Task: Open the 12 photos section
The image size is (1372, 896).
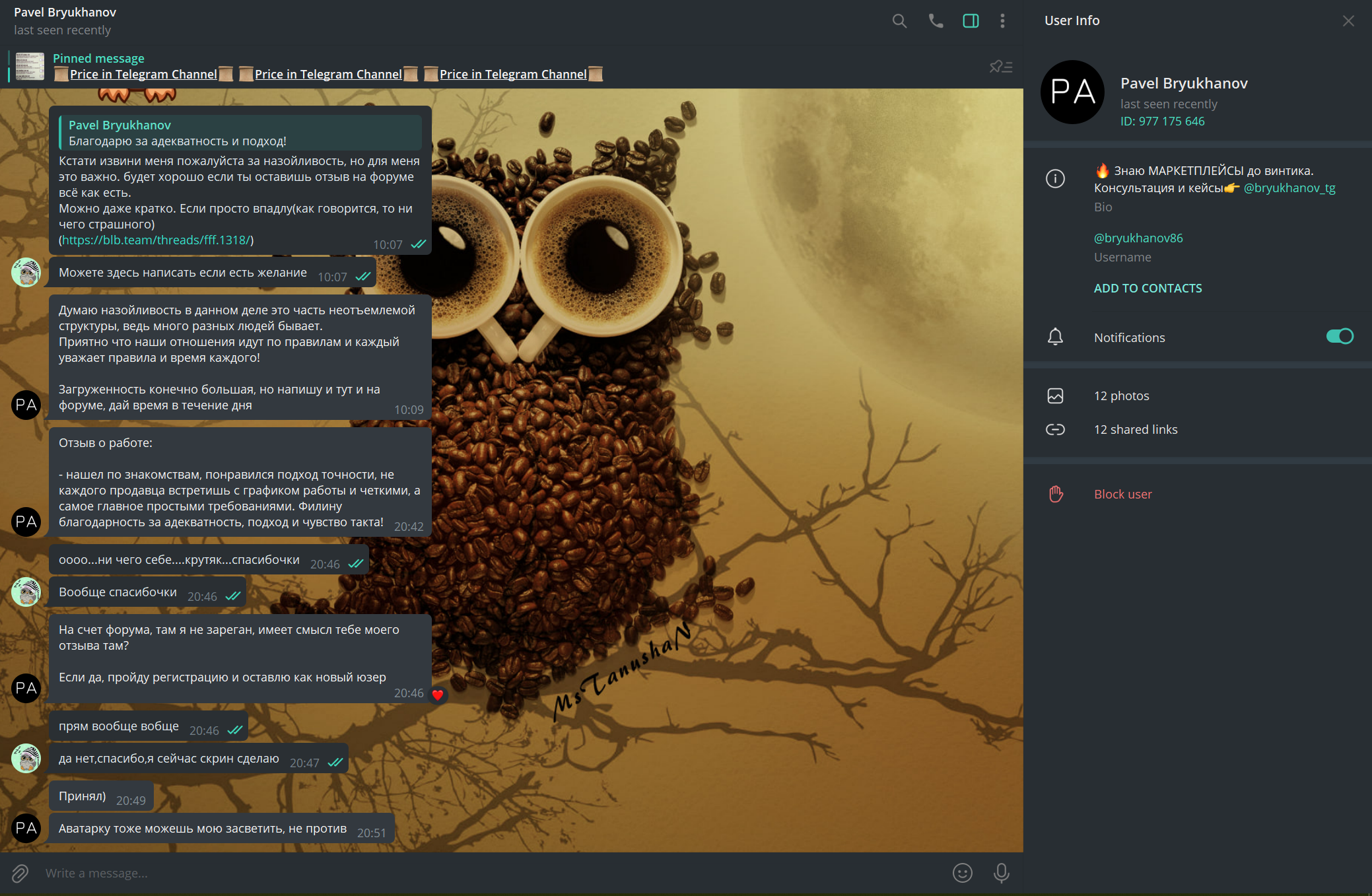Action: (1121, 396)
